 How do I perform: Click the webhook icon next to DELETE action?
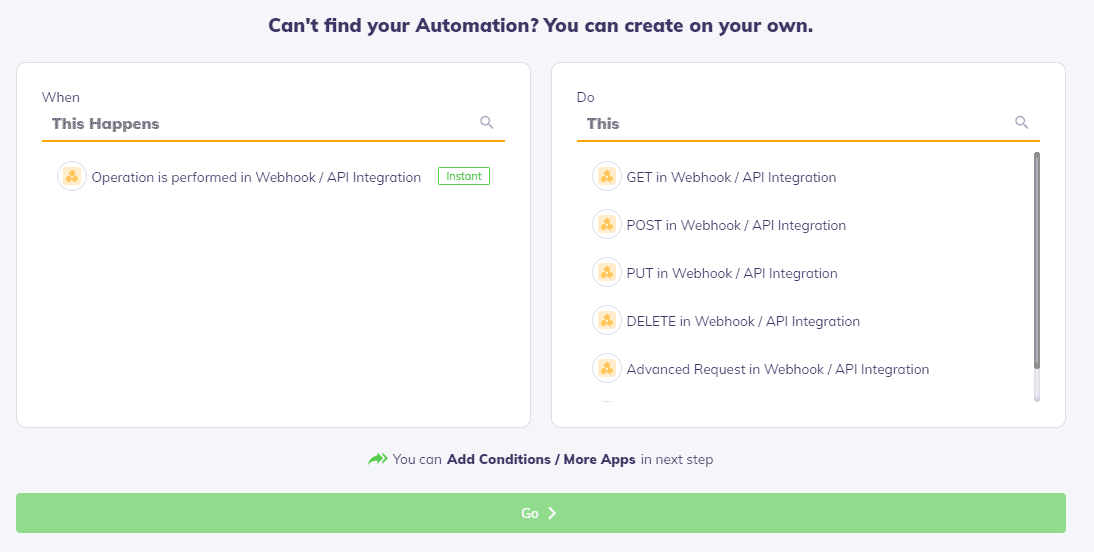pos(606,321)
